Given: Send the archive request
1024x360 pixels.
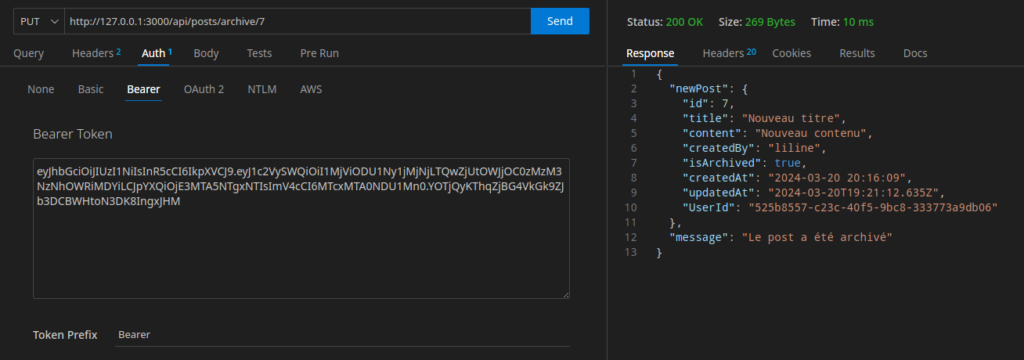Looking at the screenshot, I should click(560, 21).
